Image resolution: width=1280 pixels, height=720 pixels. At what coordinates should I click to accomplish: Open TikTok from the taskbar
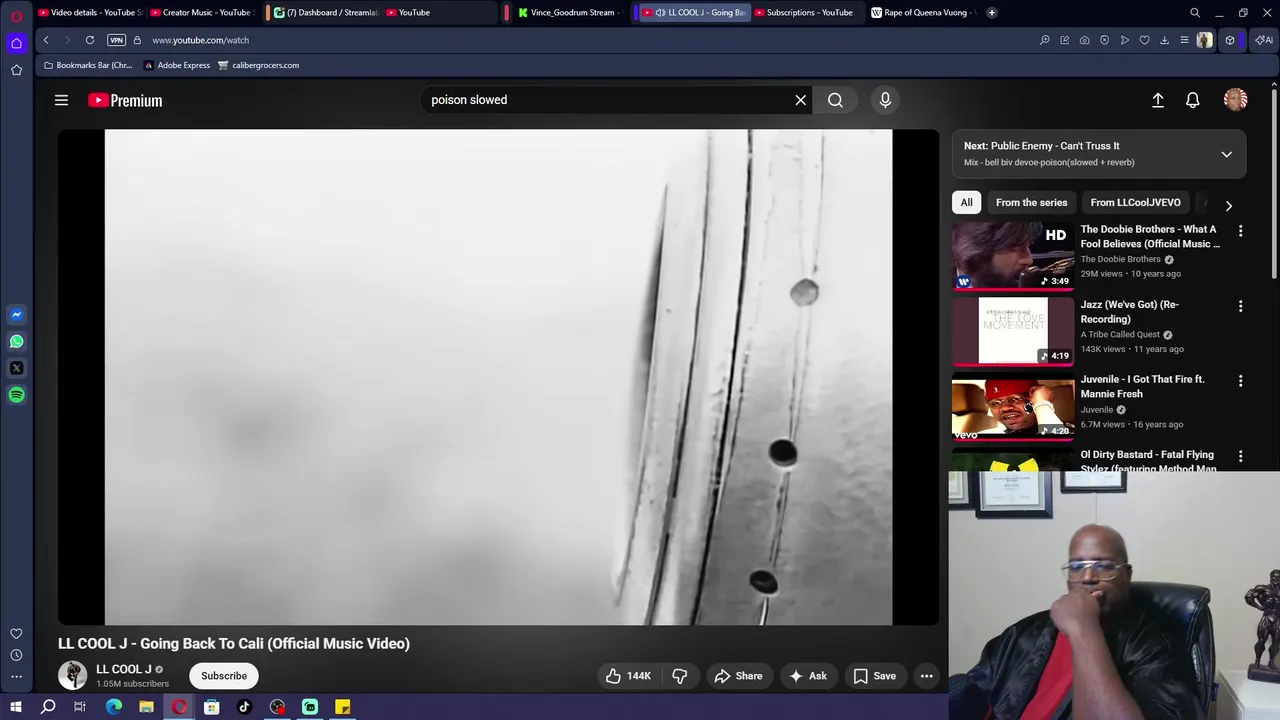point(244,707)
